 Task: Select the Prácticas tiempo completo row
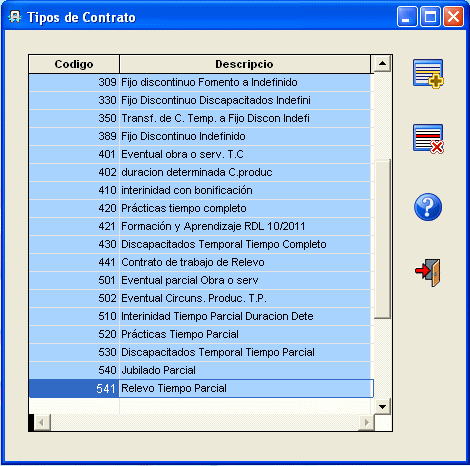pyautogui.click(x=200, y=208)
